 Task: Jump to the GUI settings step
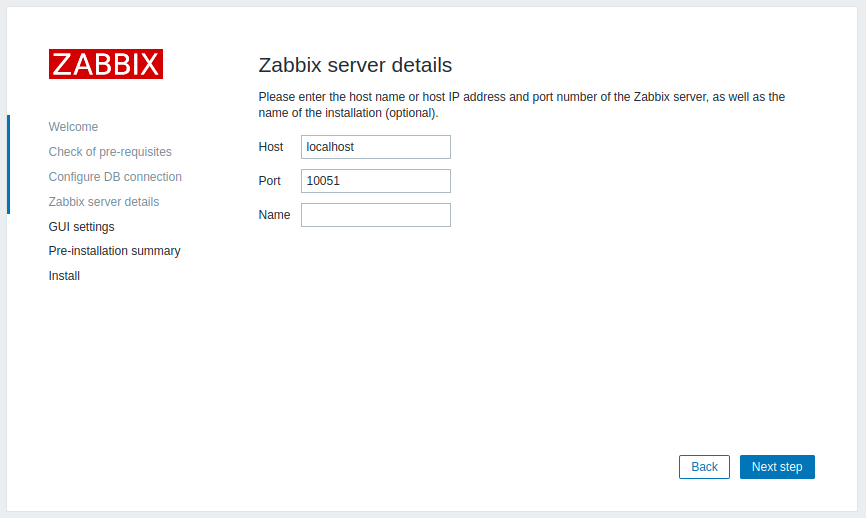click(x=81, y=227)
